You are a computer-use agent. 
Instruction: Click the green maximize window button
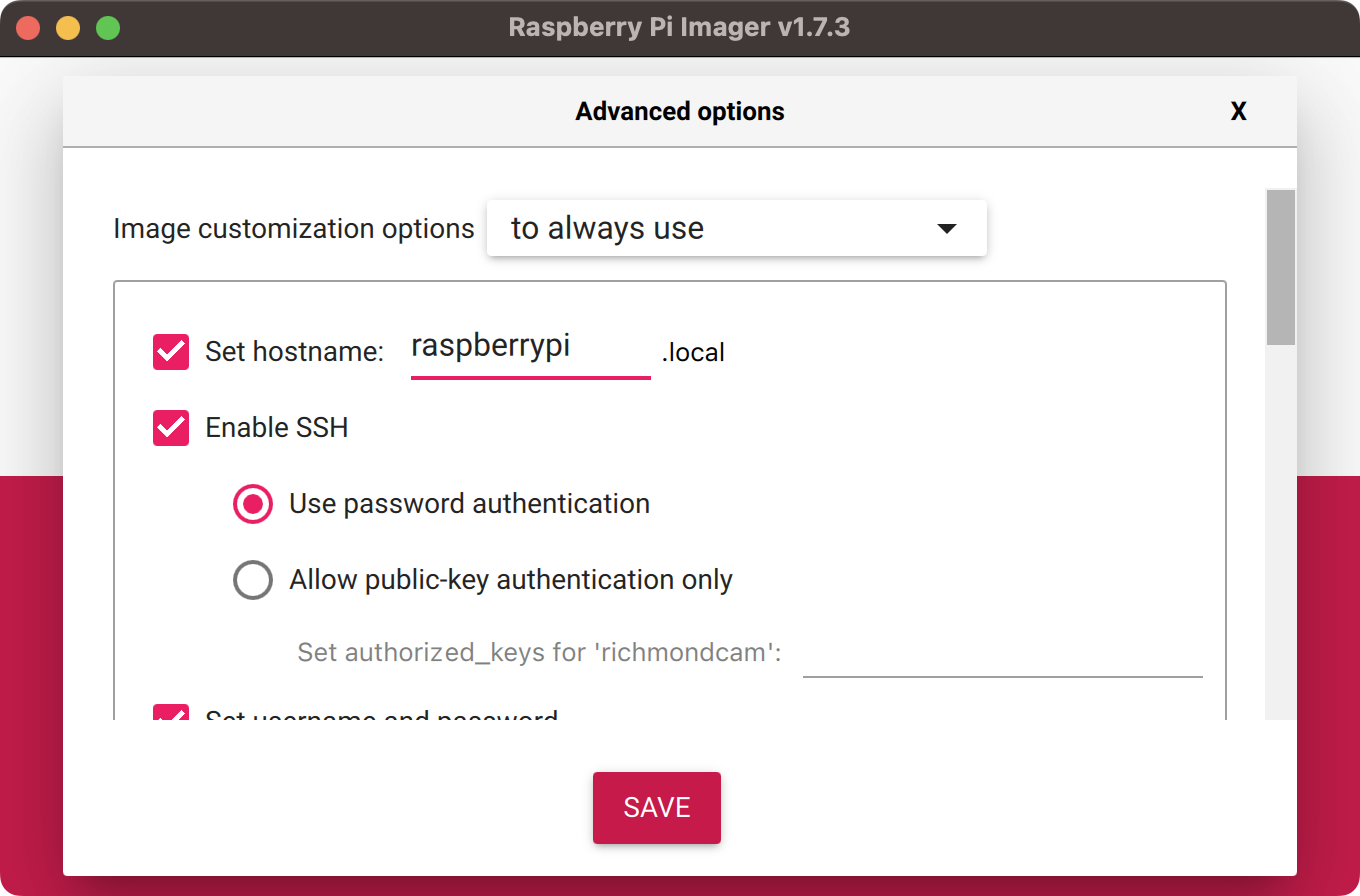click(x=108, y=28)
